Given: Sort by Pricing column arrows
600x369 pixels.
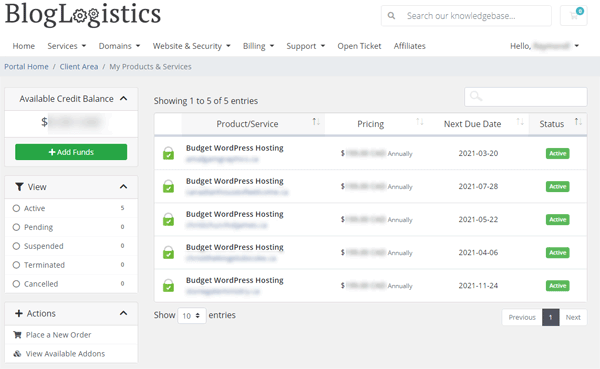Looking at the screenshot, I should (x=420, y=122).
